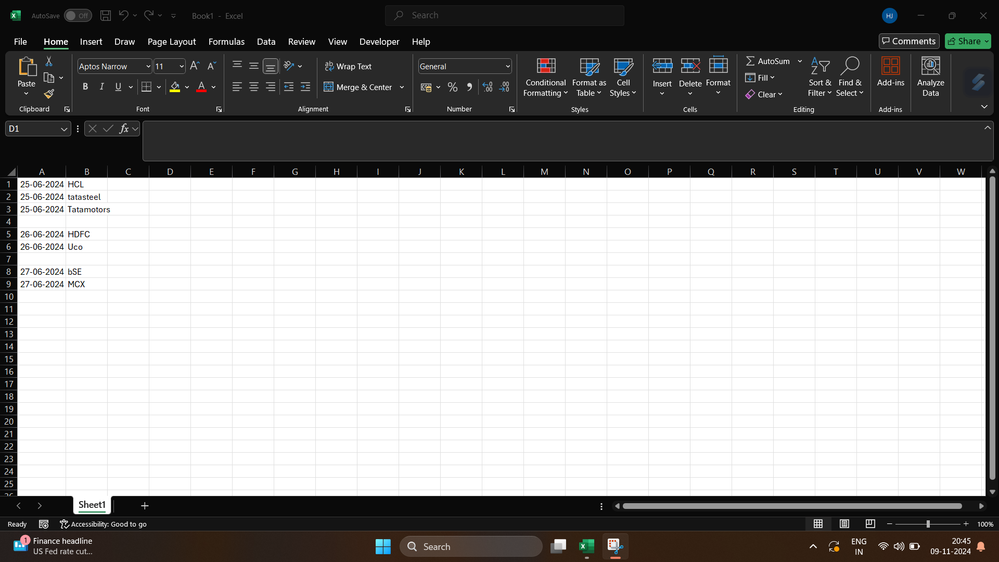
Task: Apply comma style number format
Action: [x=470, y=87]
